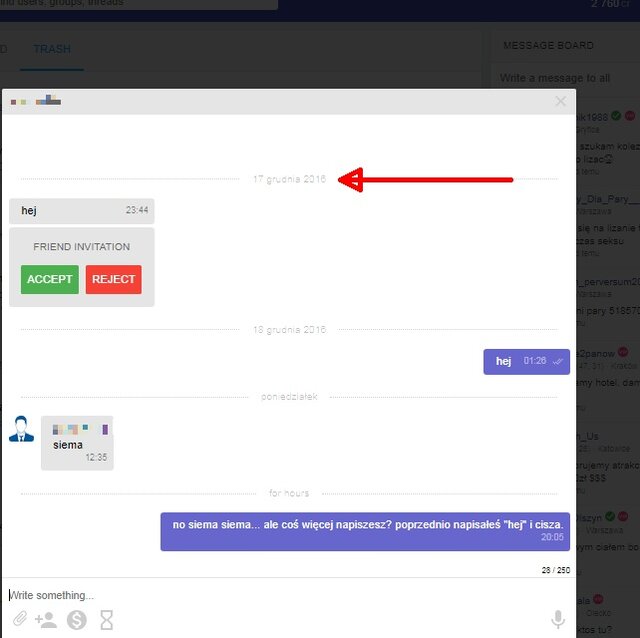Click the microphone voice message icon
This screenshot has width=640, height=638.
[558, 620]
